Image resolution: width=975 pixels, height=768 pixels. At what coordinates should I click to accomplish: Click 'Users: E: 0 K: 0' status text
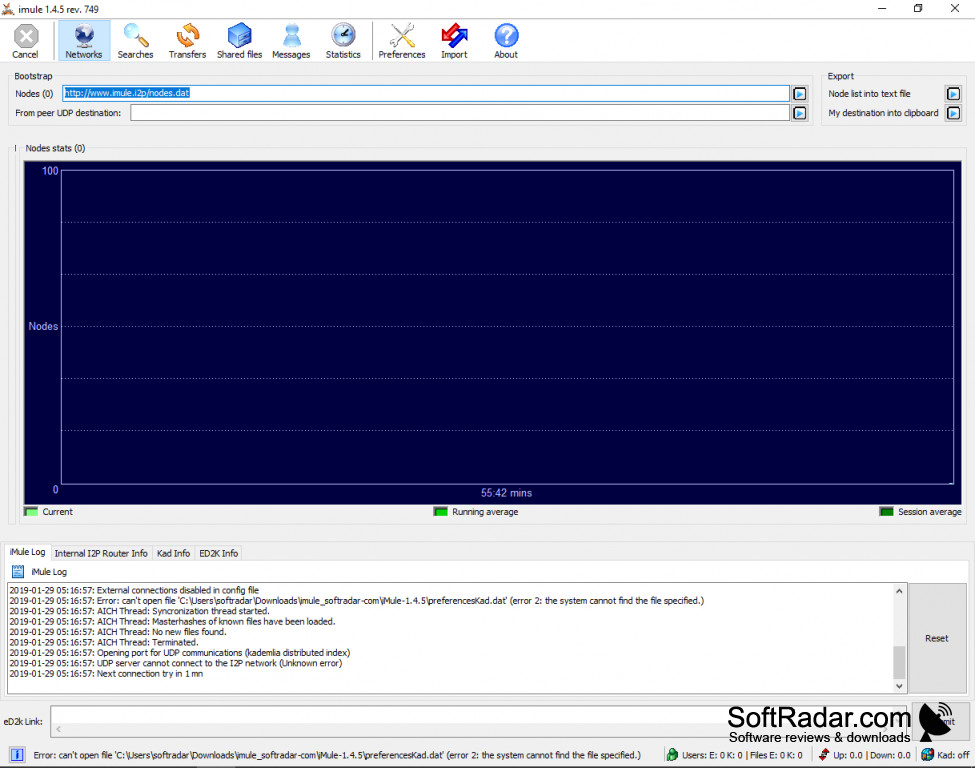click(712, 755)
